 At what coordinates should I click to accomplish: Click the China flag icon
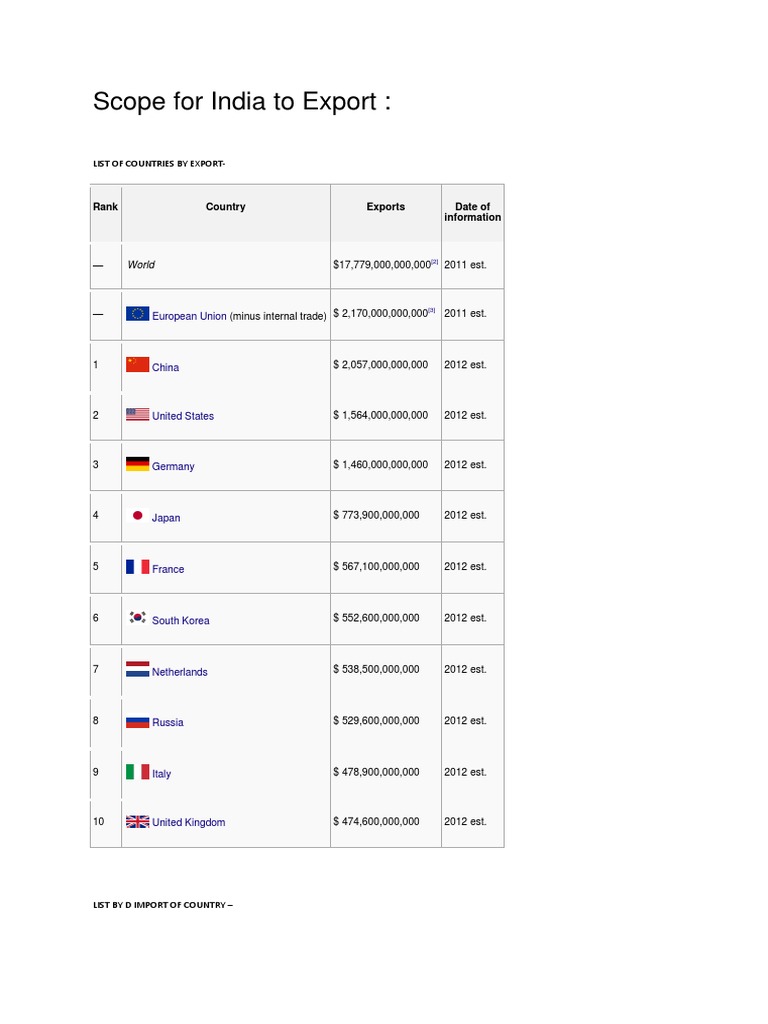coord(137,365)
